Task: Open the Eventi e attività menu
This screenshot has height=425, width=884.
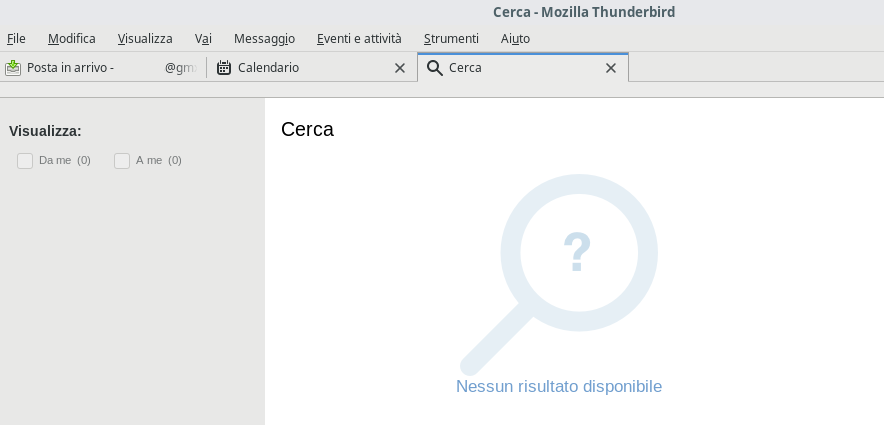Action: [359, 38]
